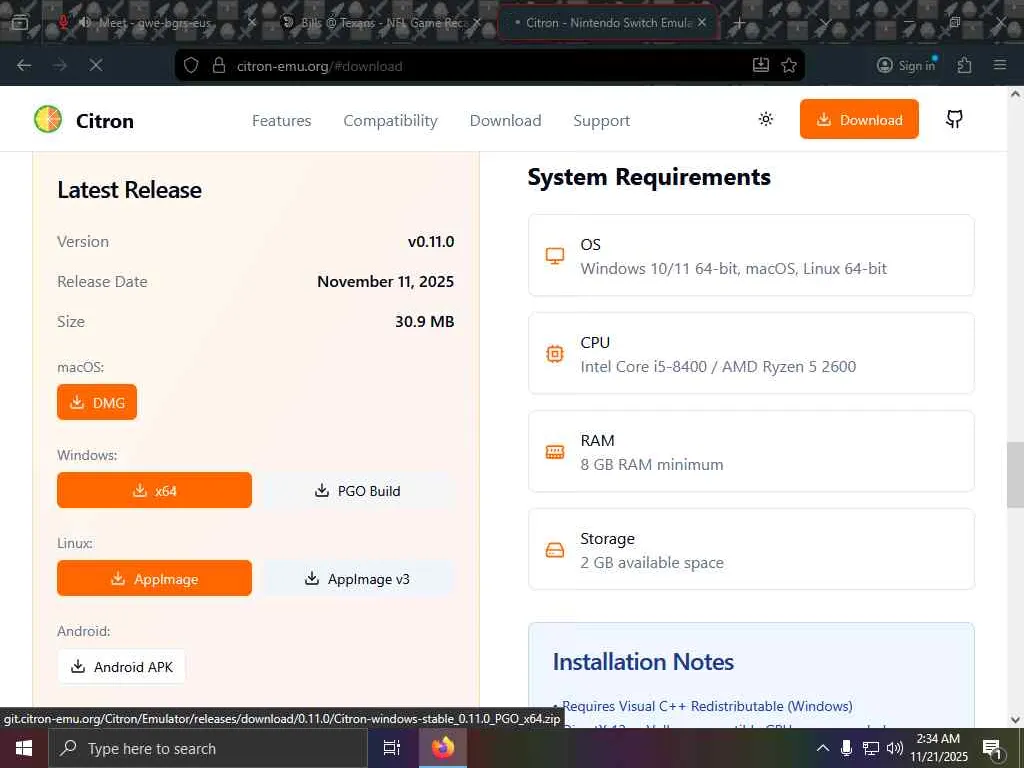Stop page loading with the X button

[x=95, y=65]
